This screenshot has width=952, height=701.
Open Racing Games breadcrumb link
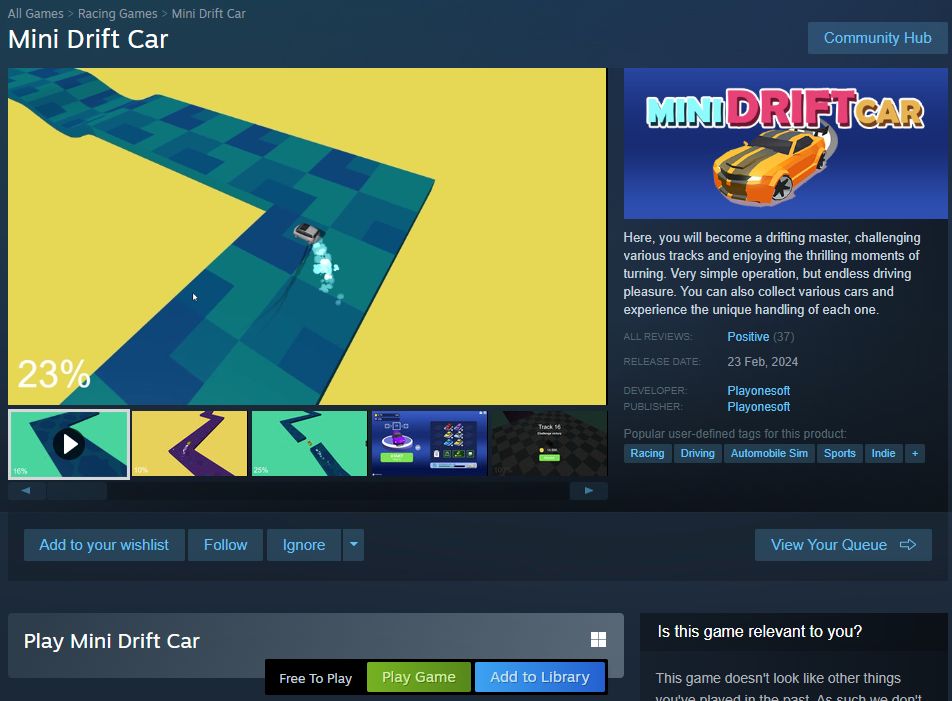coord(117,13)
